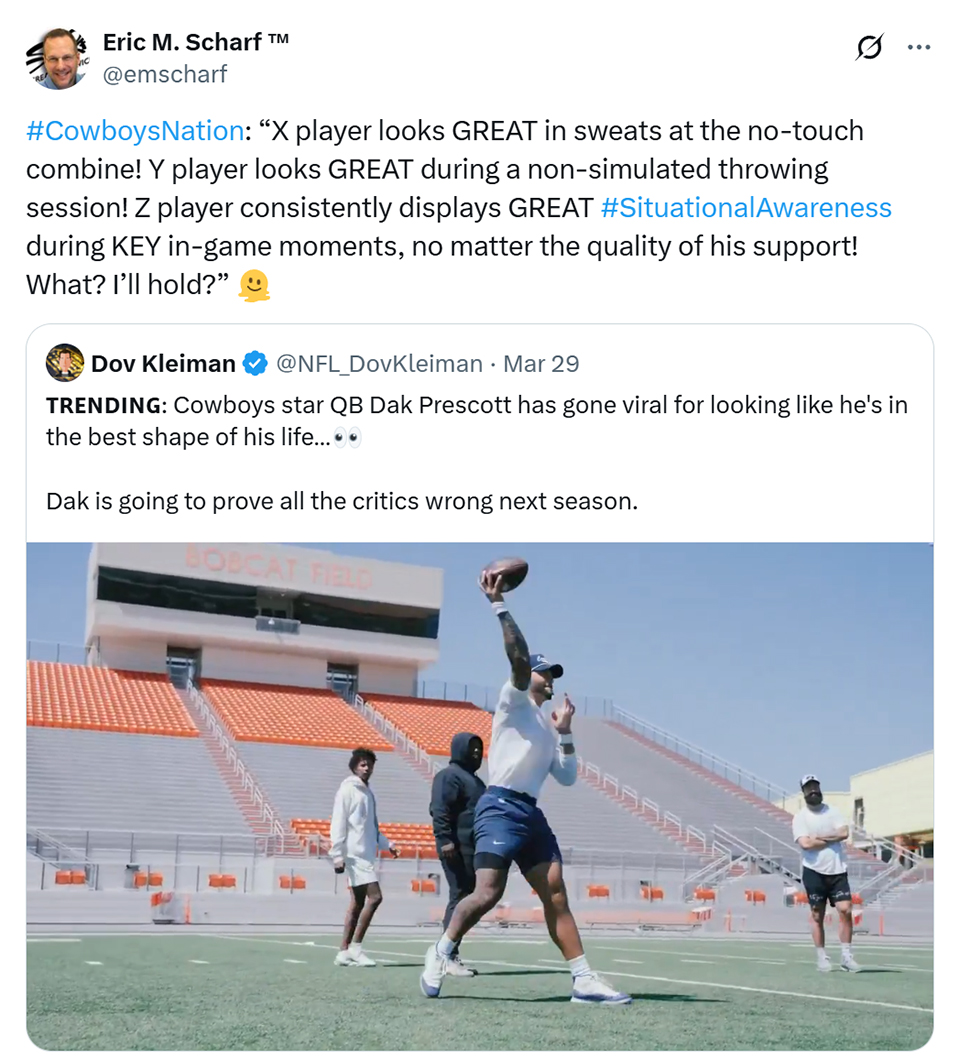Open the three-dot more options menu
This screenshot has width=960, height=1056.
pos(919,47)
